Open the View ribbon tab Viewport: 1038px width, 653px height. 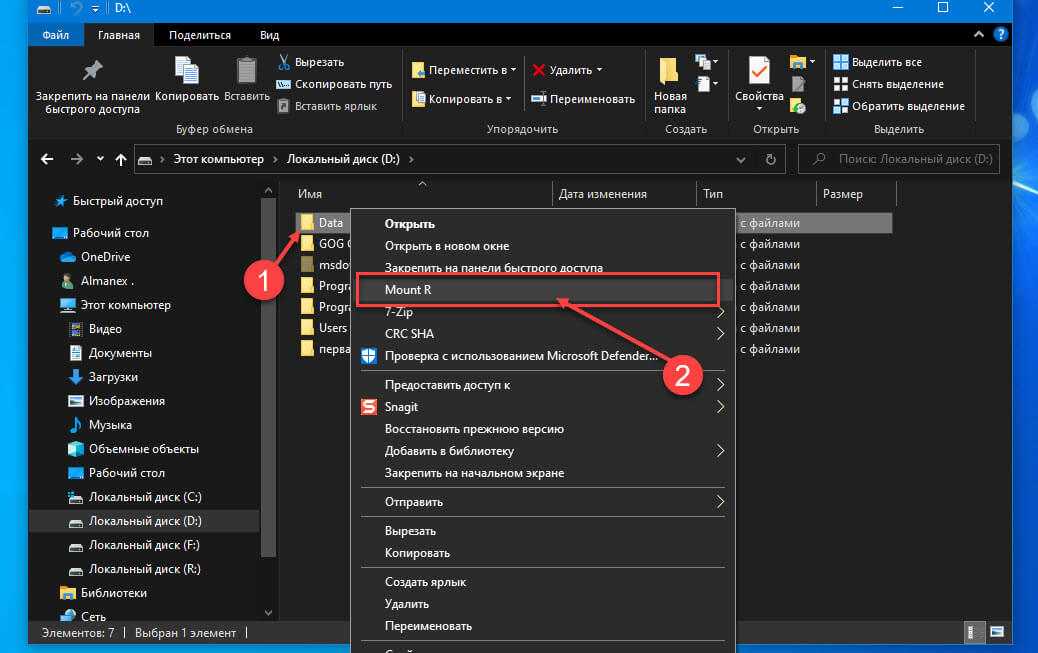click(x=269, y=35)
